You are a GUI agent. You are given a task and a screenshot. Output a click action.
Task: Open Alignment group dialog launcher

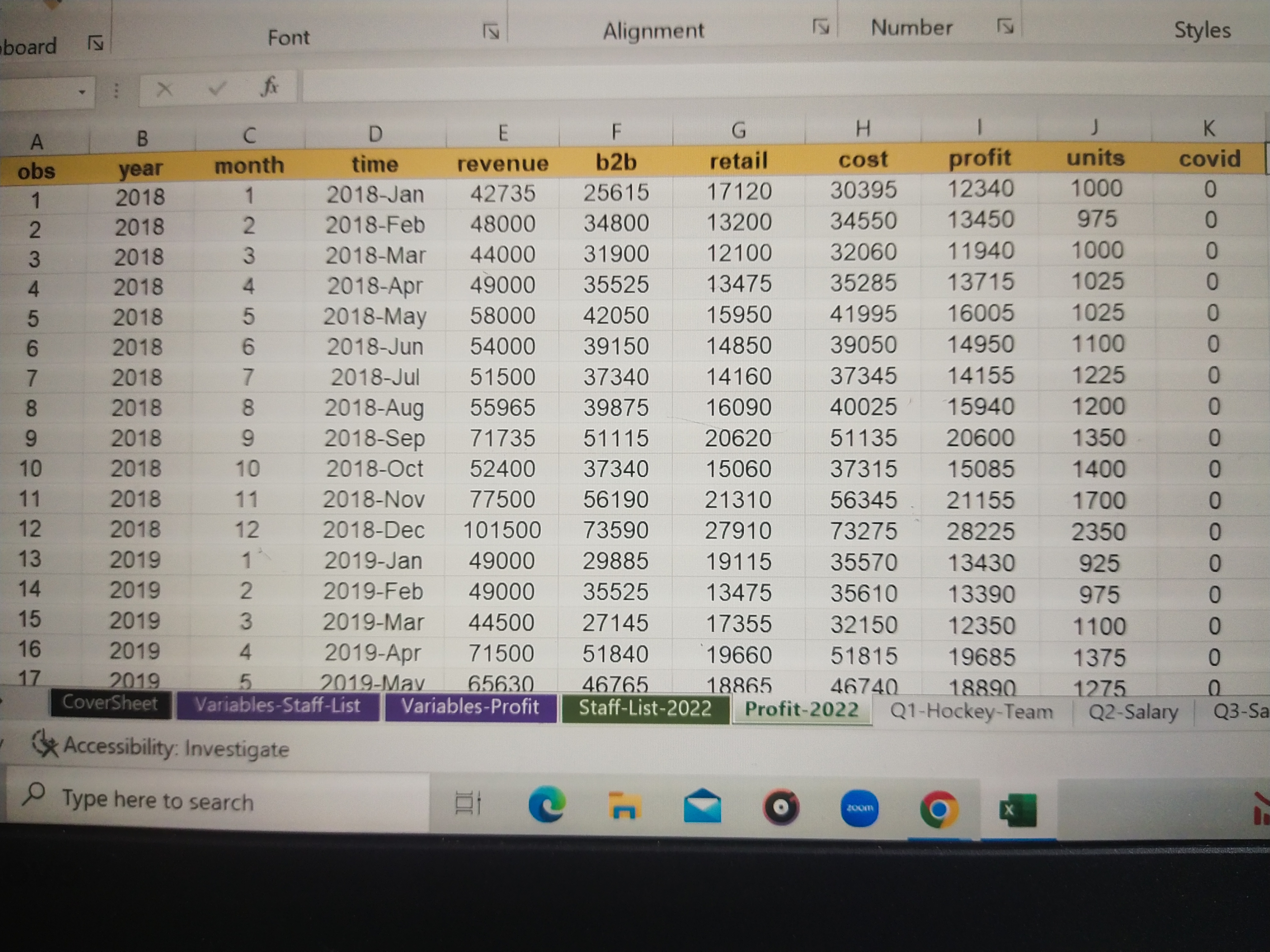pyautogui.click(x=821, y=26)
